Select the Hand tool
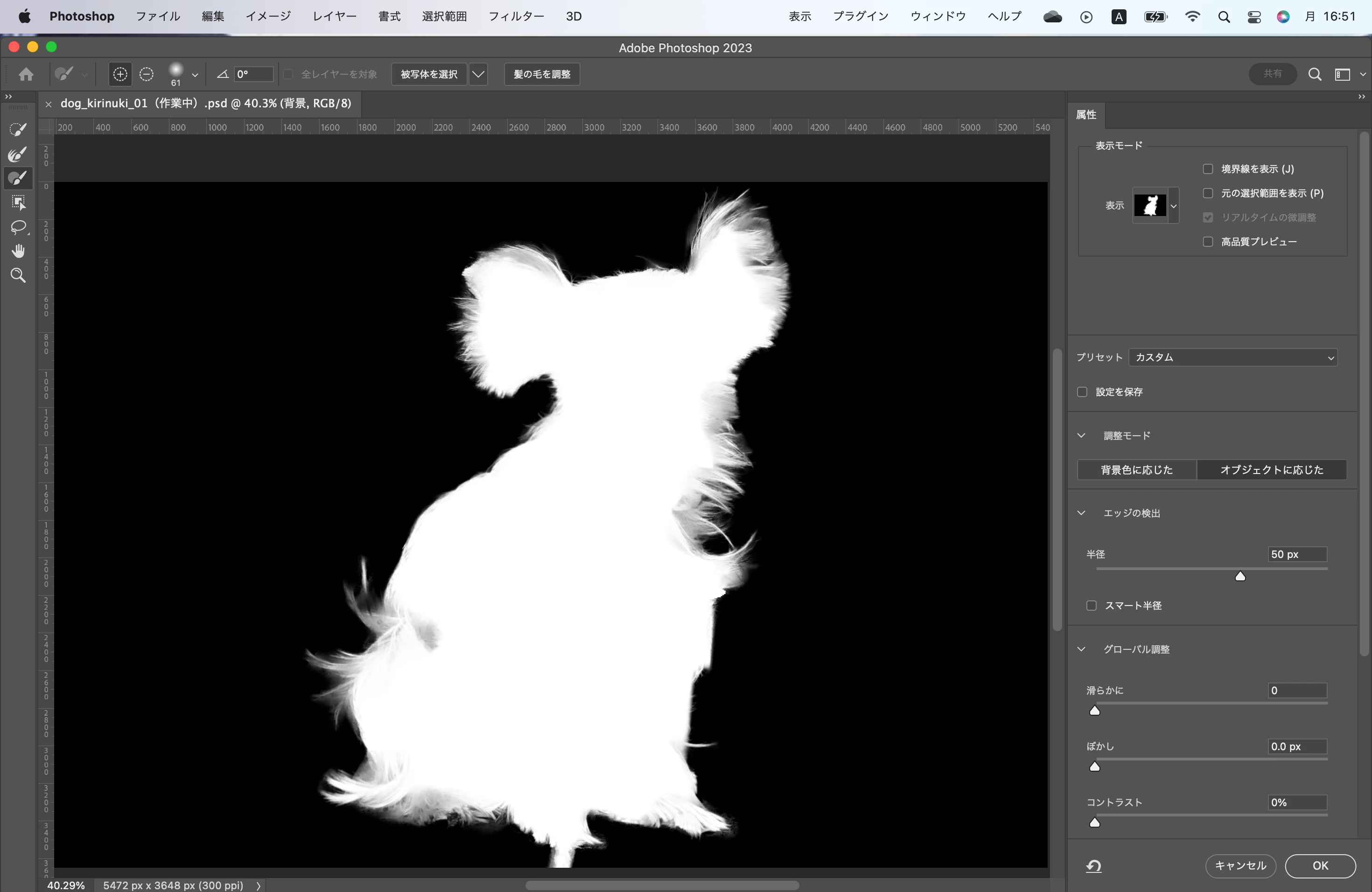The height and width of the screenshot is (892, 1372). click(18, 251)
